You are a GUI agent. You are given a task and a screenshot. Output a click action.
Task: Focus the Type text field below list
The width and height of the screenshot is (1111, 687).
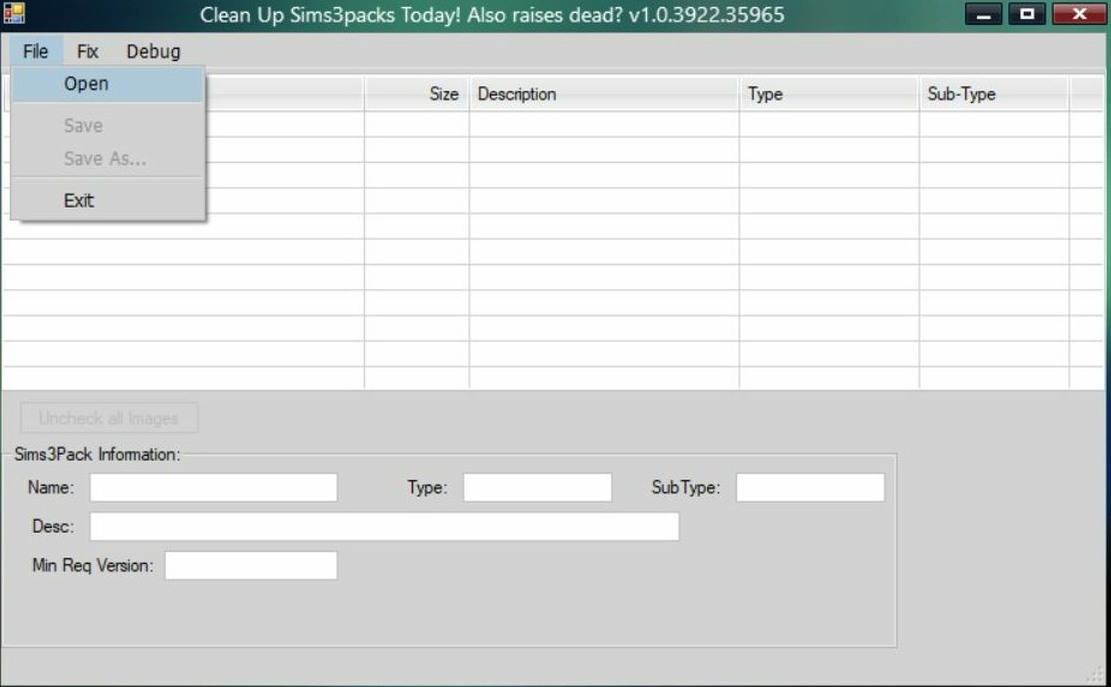coord(537,487)
